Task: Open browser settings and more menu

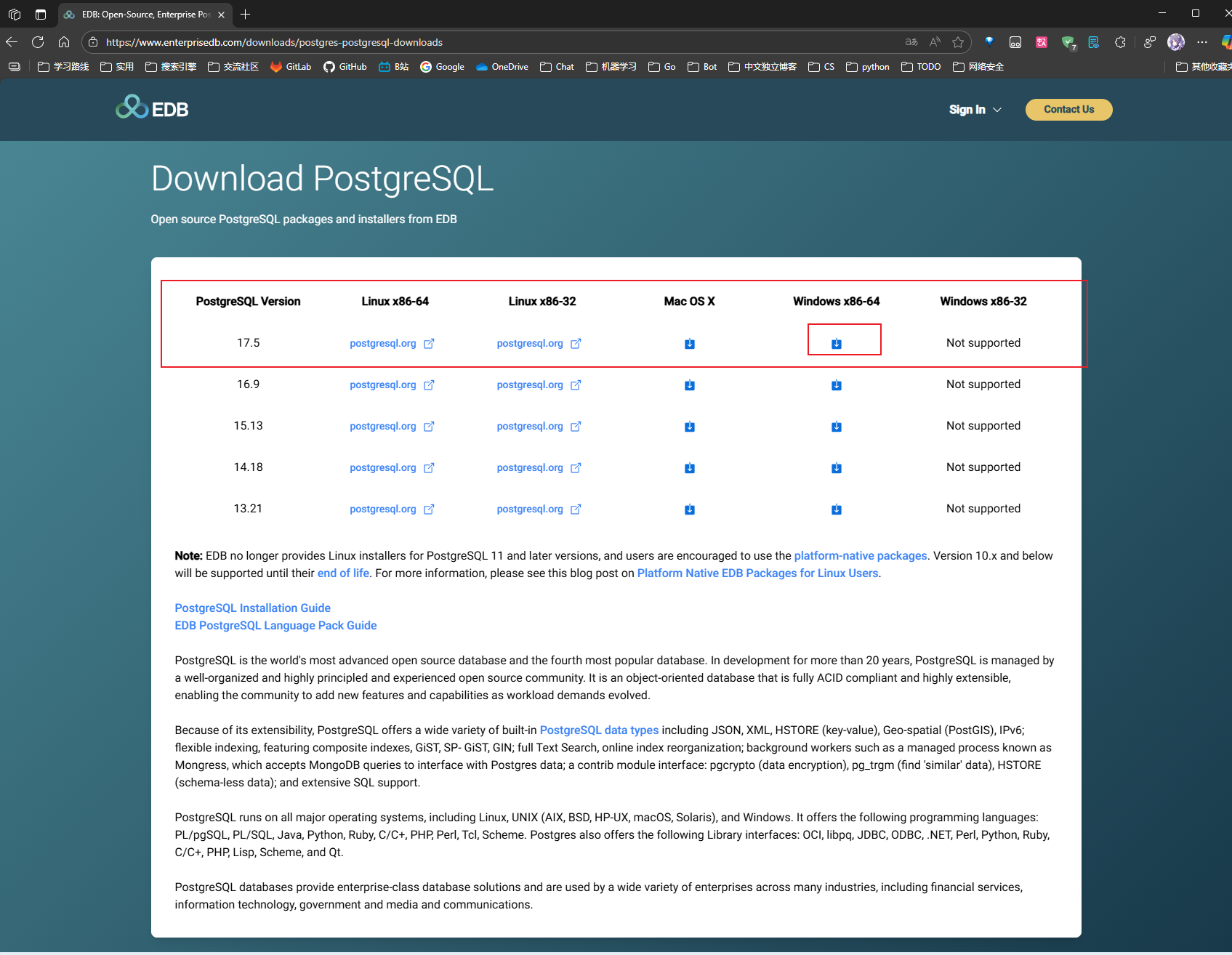Action: (x=1202, y=42)
